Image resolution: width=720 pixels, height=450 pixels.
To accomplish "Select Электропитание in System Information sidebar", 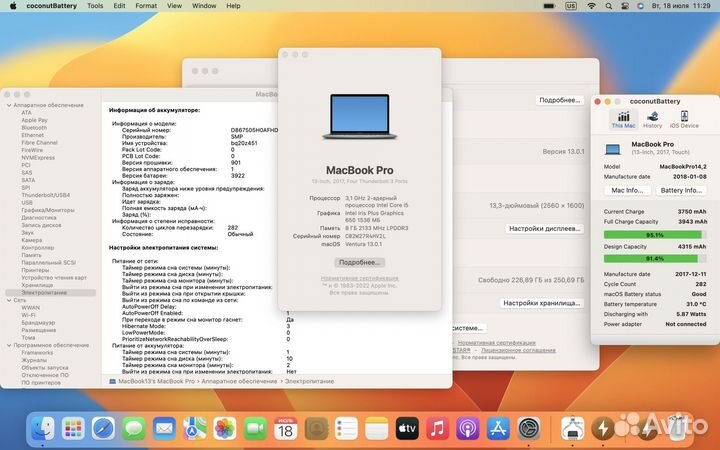I will pos(51,292).
